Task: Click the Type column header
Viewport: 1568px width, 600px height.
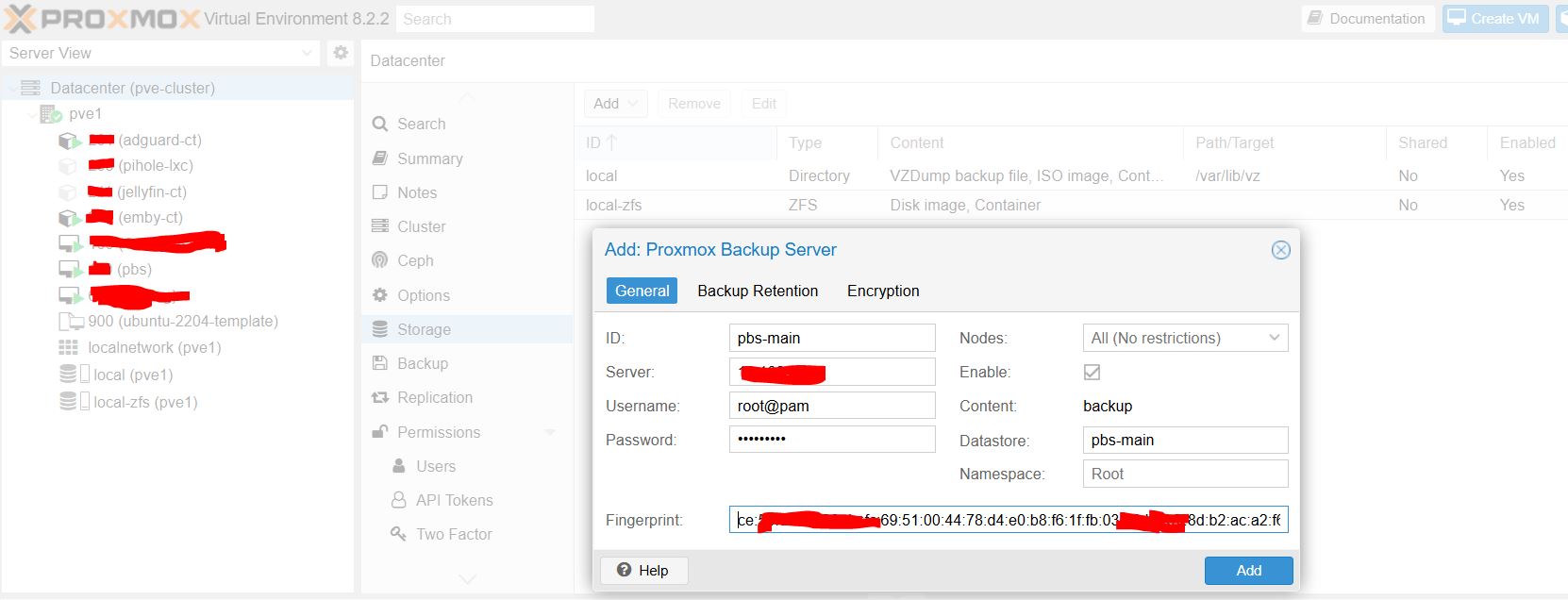Action: pos(827,142)
